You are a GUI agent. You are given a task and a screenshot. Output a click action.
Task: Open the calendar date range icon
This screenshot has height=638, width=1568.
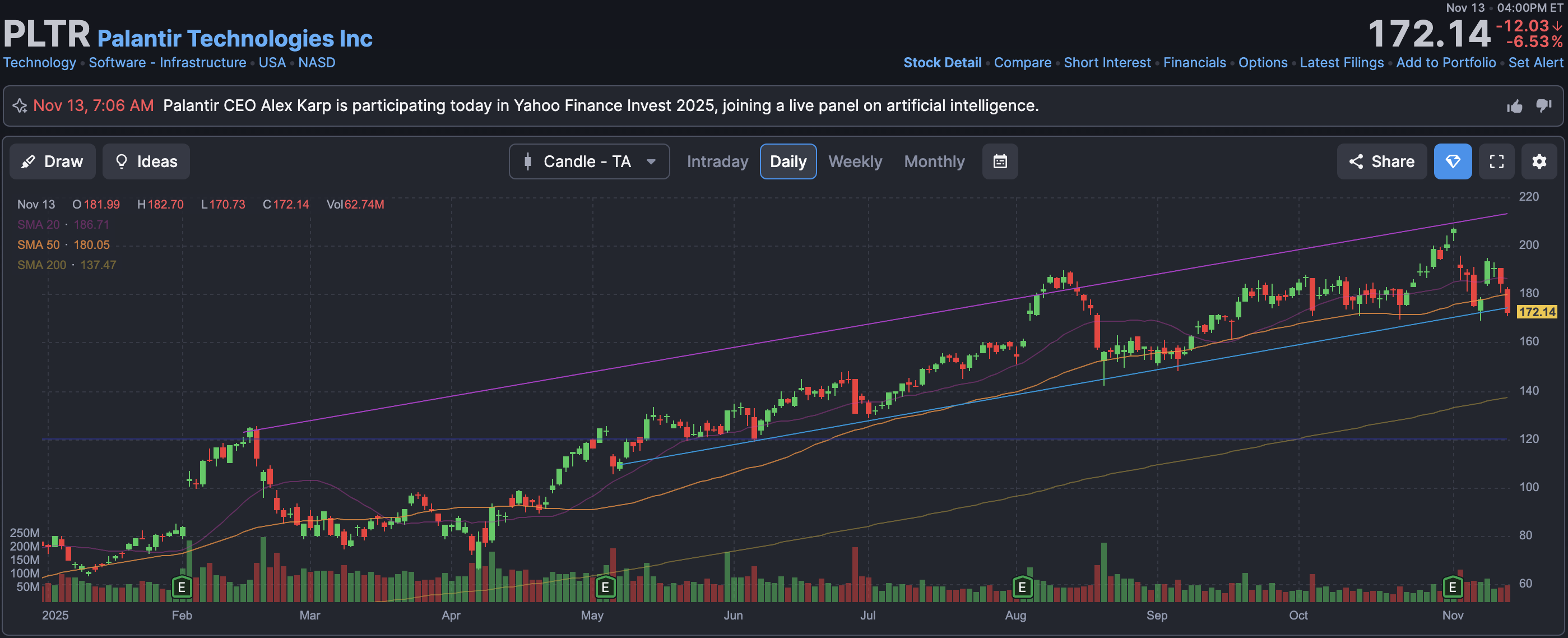[1000, 161]
